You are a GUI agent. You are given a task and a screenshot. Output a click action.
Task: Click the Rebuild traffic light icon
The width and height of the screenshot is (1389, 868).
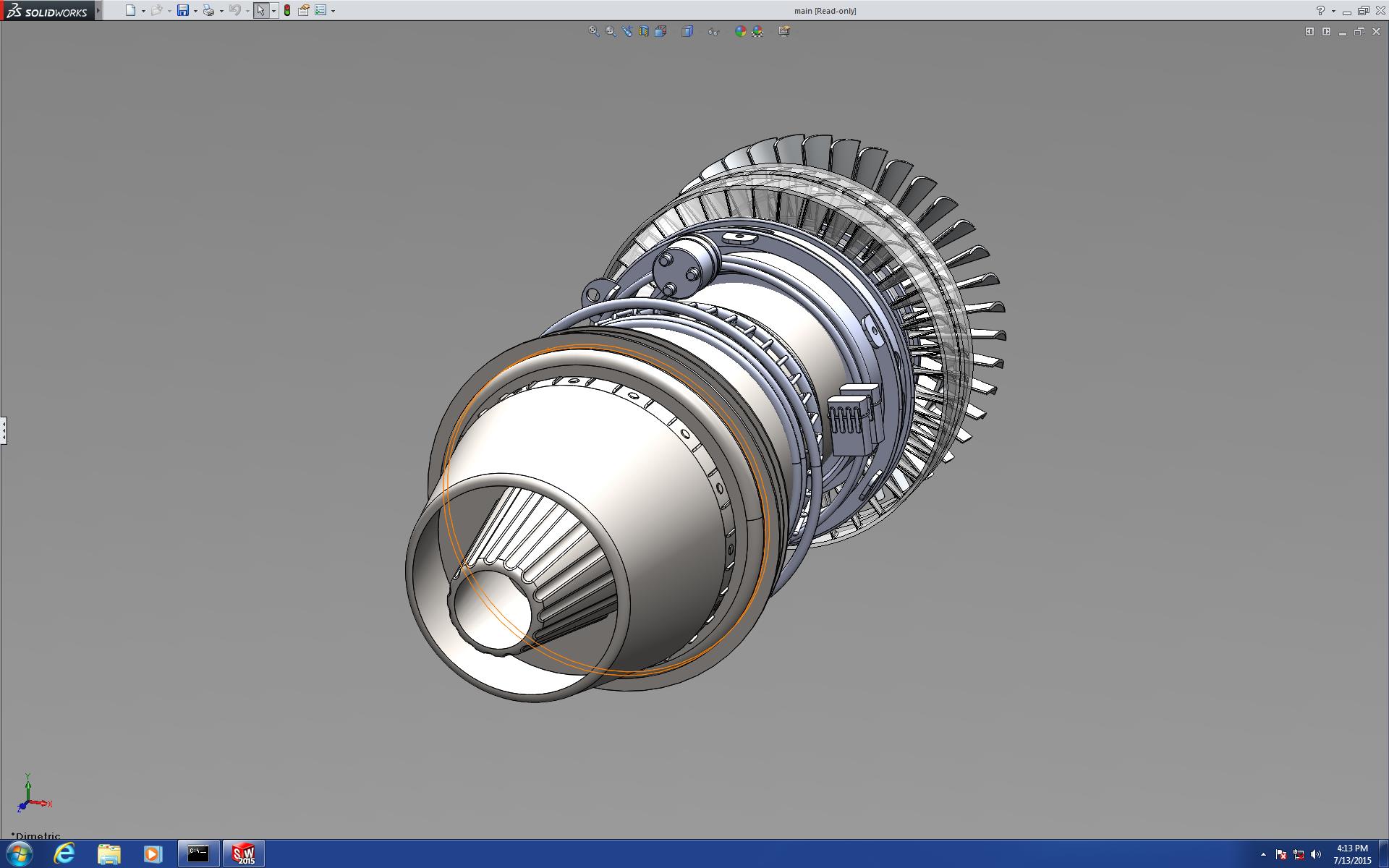coord(287,10)
